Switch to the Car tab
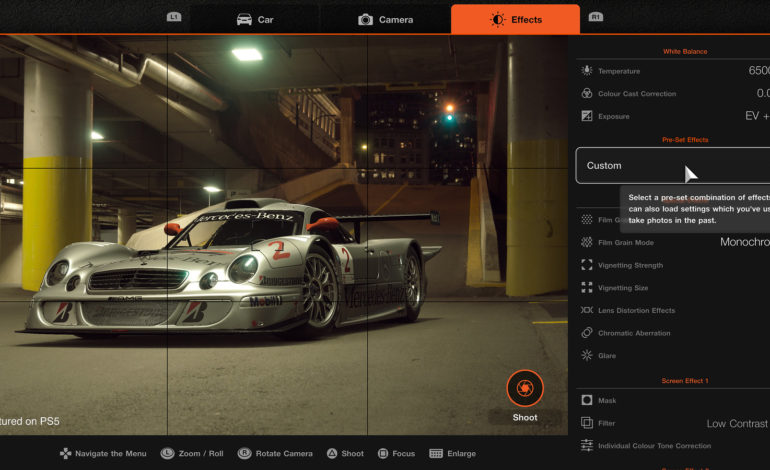The height and width of the screenshot is (470, 770). click(255, 19)
